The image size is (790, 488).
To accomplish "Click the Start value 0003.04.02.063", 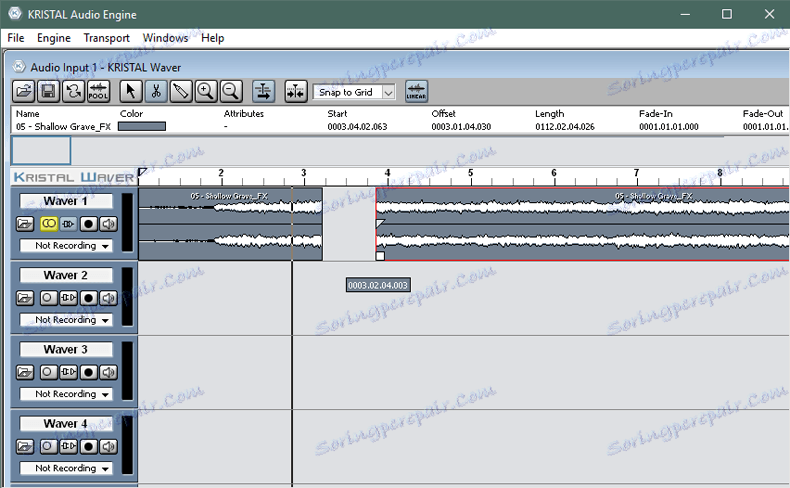I will click(357, 126).
